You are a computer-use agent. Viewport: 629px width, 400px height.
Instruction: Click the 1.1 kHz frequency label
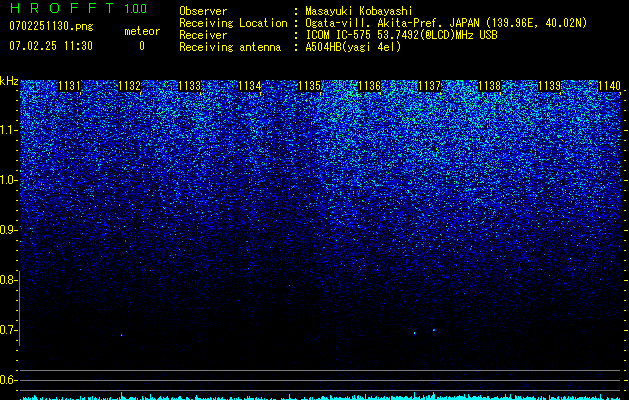[x=8, y=130]
